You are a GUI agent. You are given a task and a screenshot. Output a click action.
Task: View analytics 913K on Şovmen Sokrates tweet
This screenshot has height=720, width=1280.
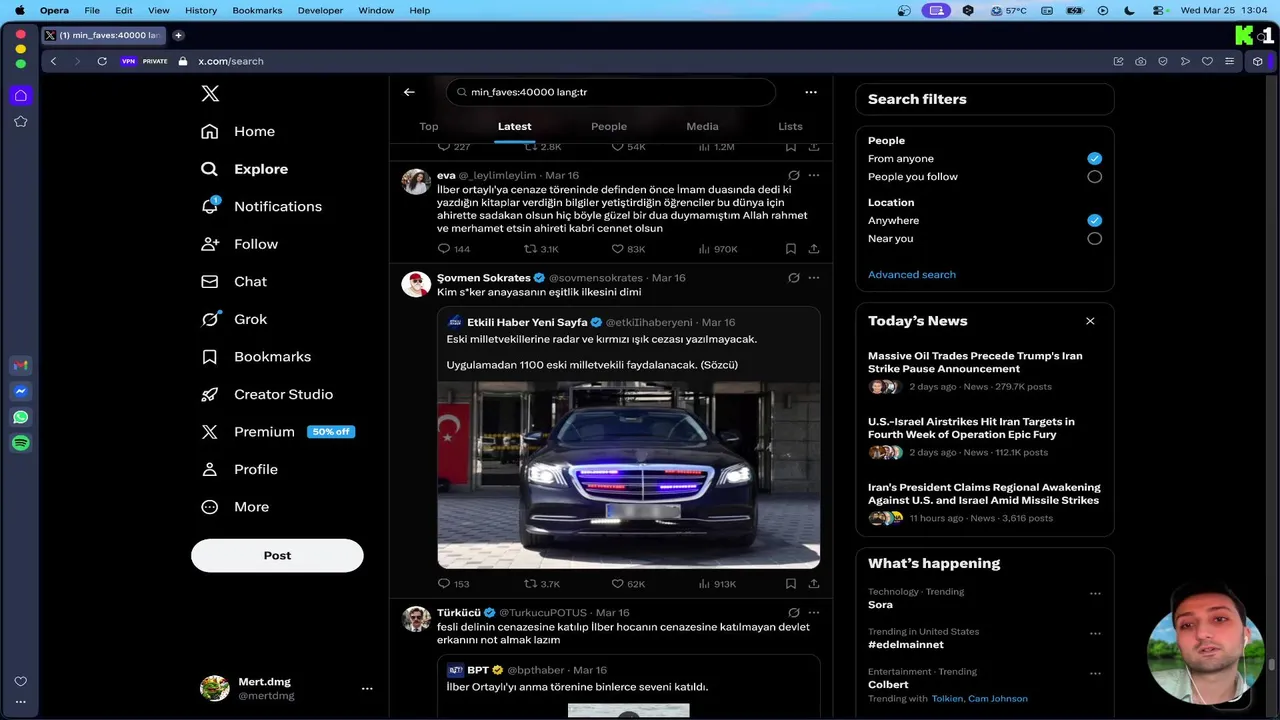click(717, 584)
